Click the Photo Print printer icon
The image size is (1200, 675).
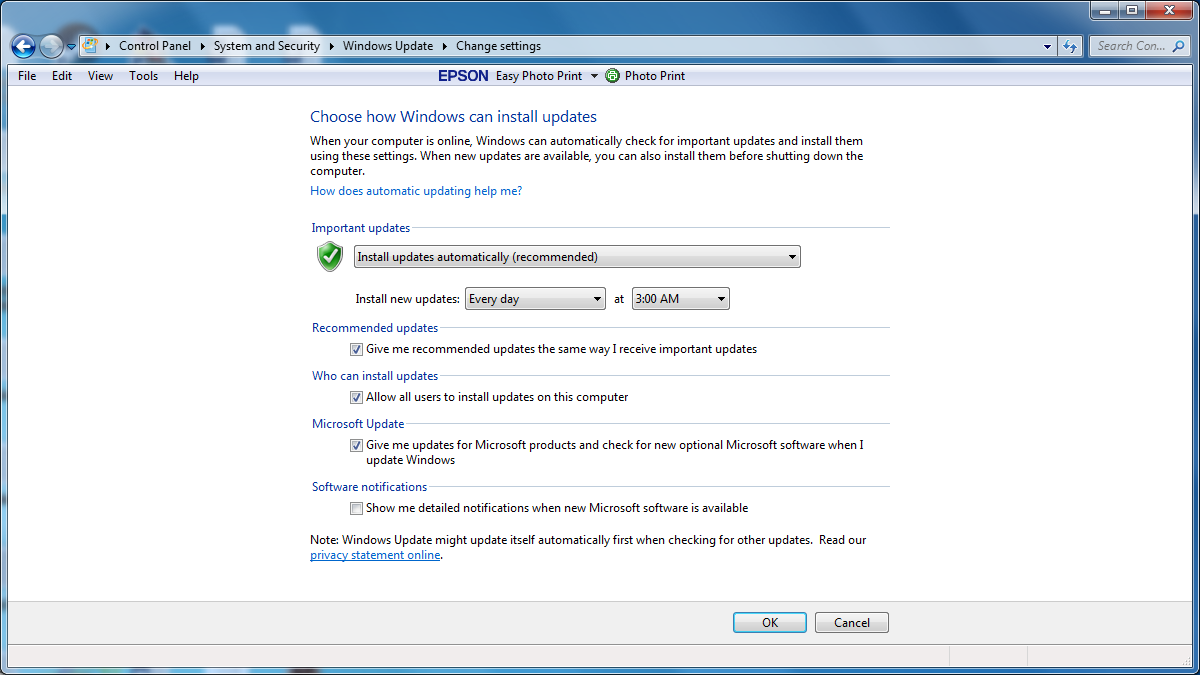tap(612, 76)
